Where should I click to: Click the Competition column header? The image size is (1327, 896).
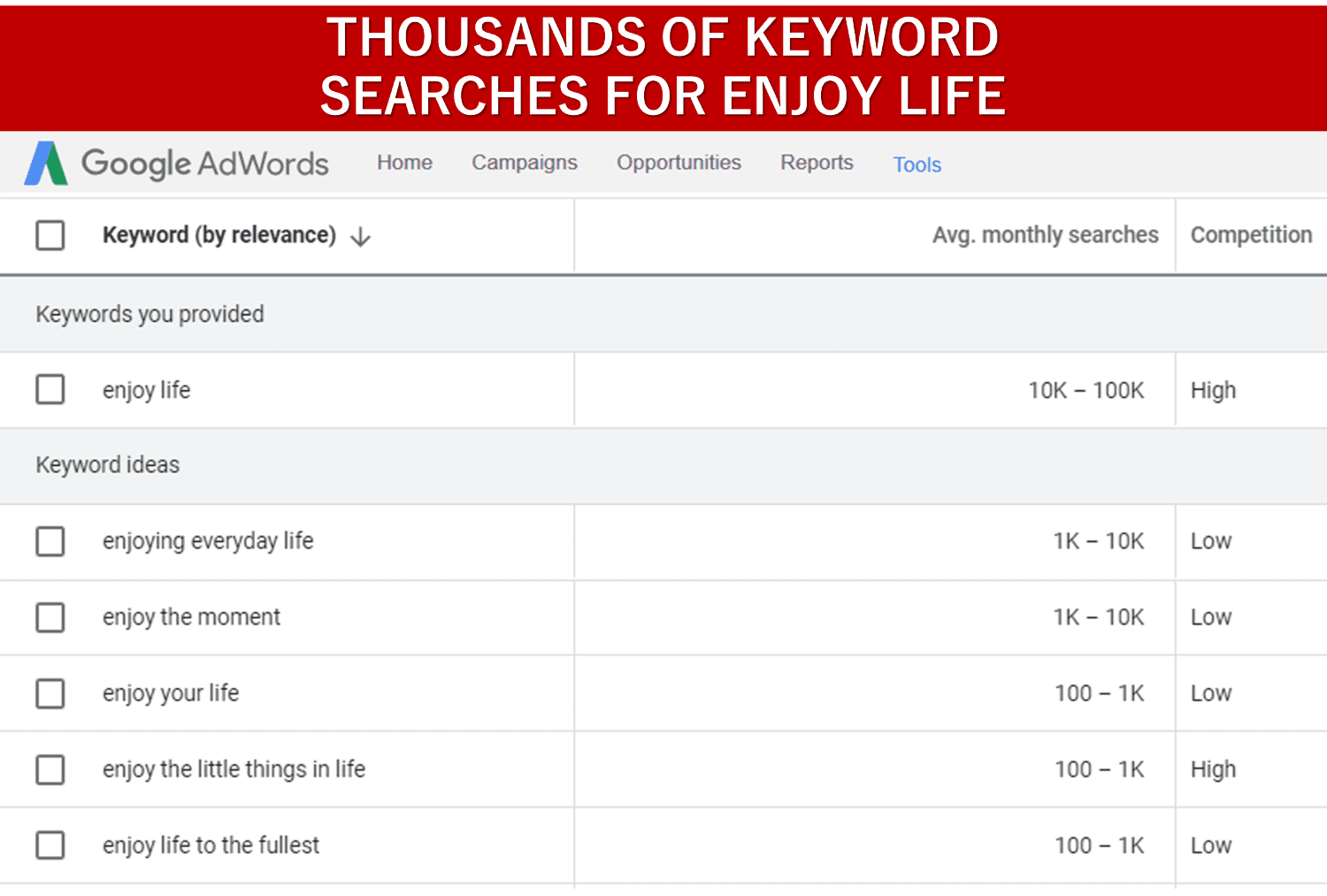[x=1251, y=235]
